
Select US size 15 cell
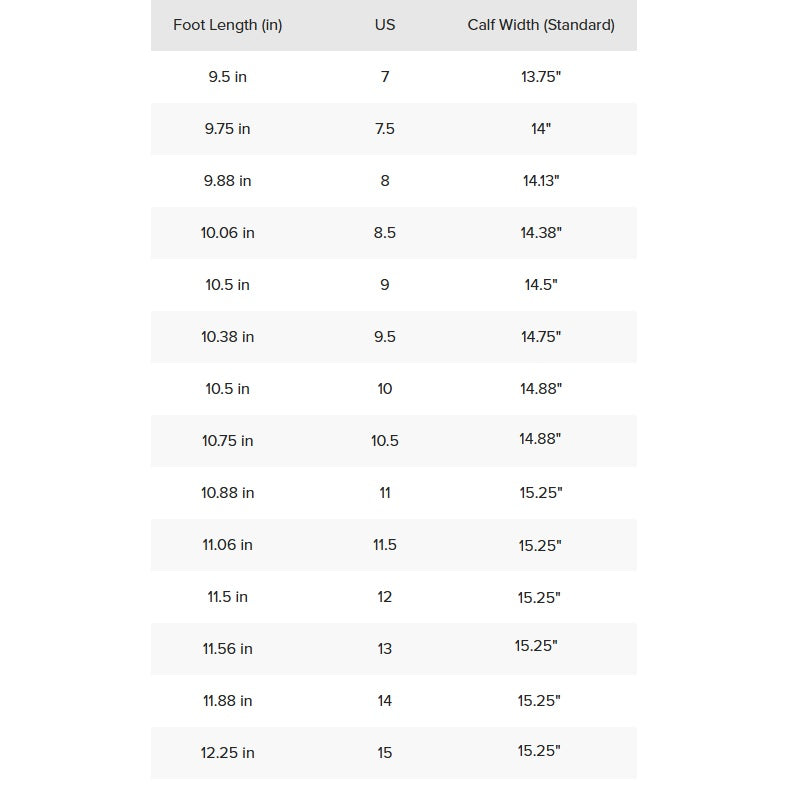click(x=384, y=753)
